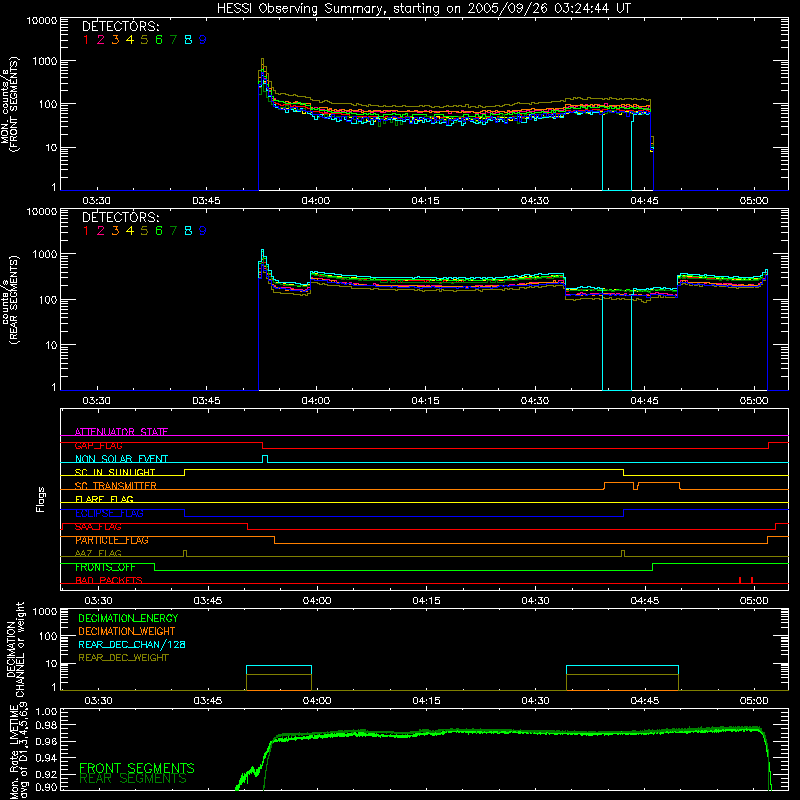Click the HESSI Observing Summary title
Image resolution: width=800 pixels, height=800 pixels.
click(424, 8)
